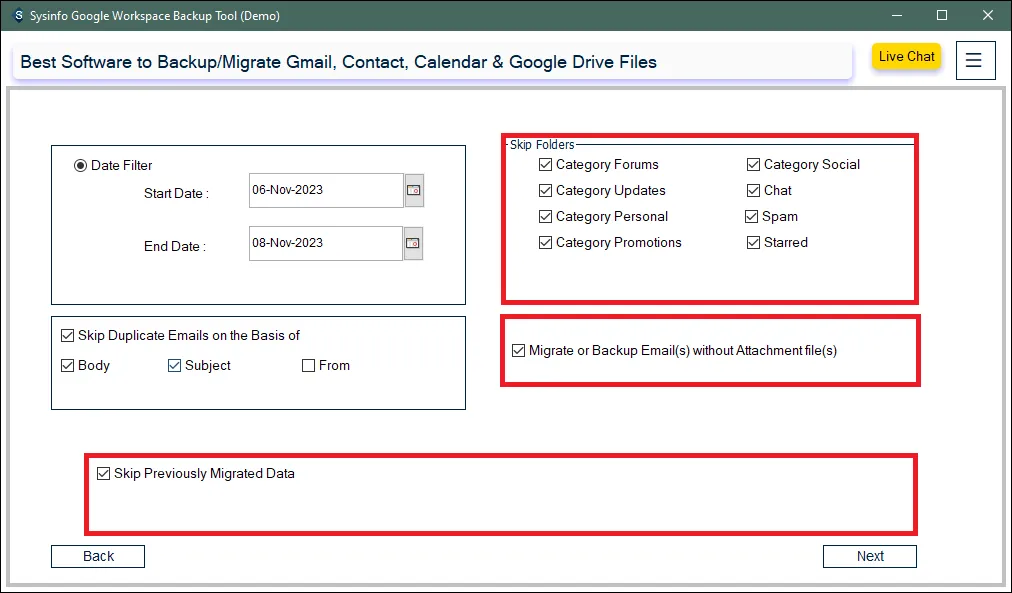Uncheck Skip Duplicate Emails on the Basis of
The width and height of the screenshot is (1012, 593).
(x=68, y=336)
